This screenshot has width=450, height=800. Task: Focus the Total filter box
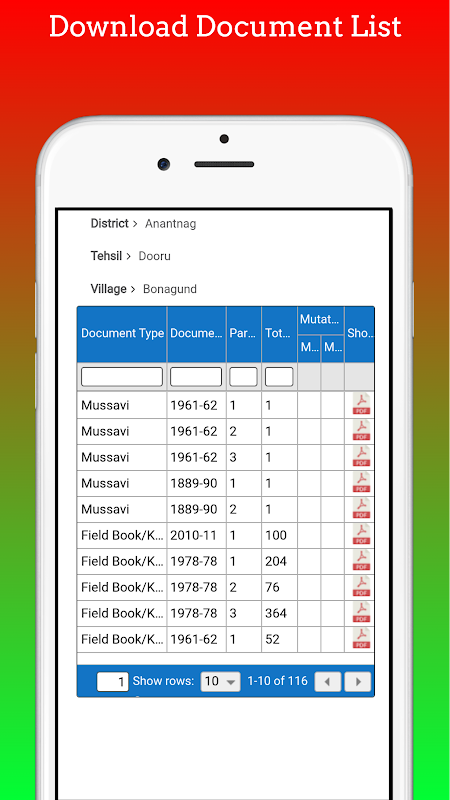coord(279,377)
